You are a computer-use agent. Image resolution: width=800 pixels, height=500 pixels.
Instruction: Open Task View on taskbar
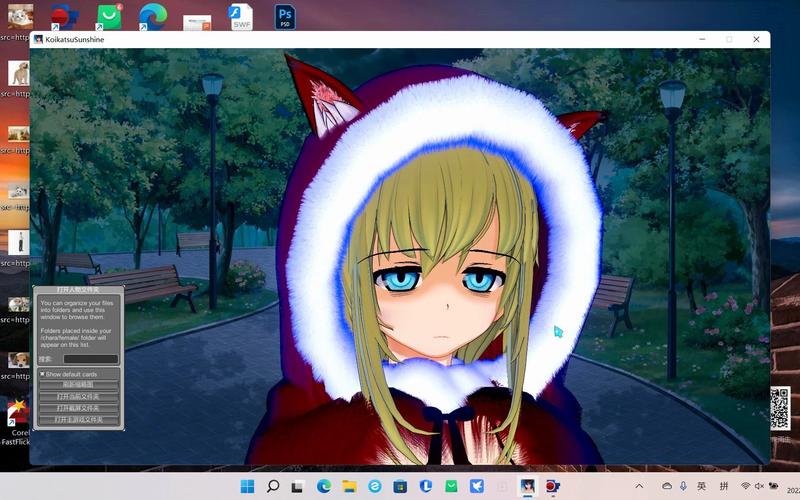click(298, 486)
